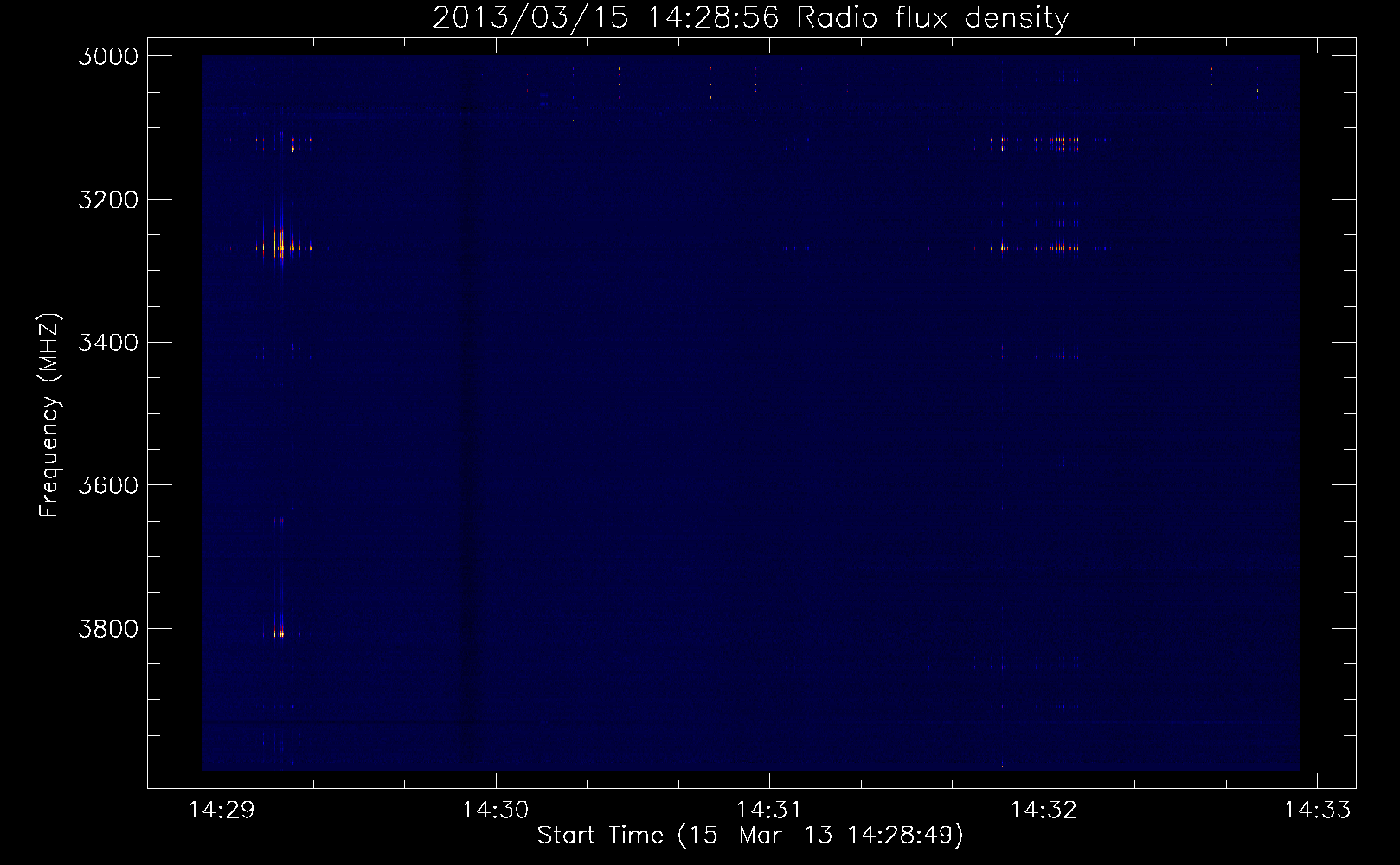Click the 3200 frequency tick label

(108, 200)
